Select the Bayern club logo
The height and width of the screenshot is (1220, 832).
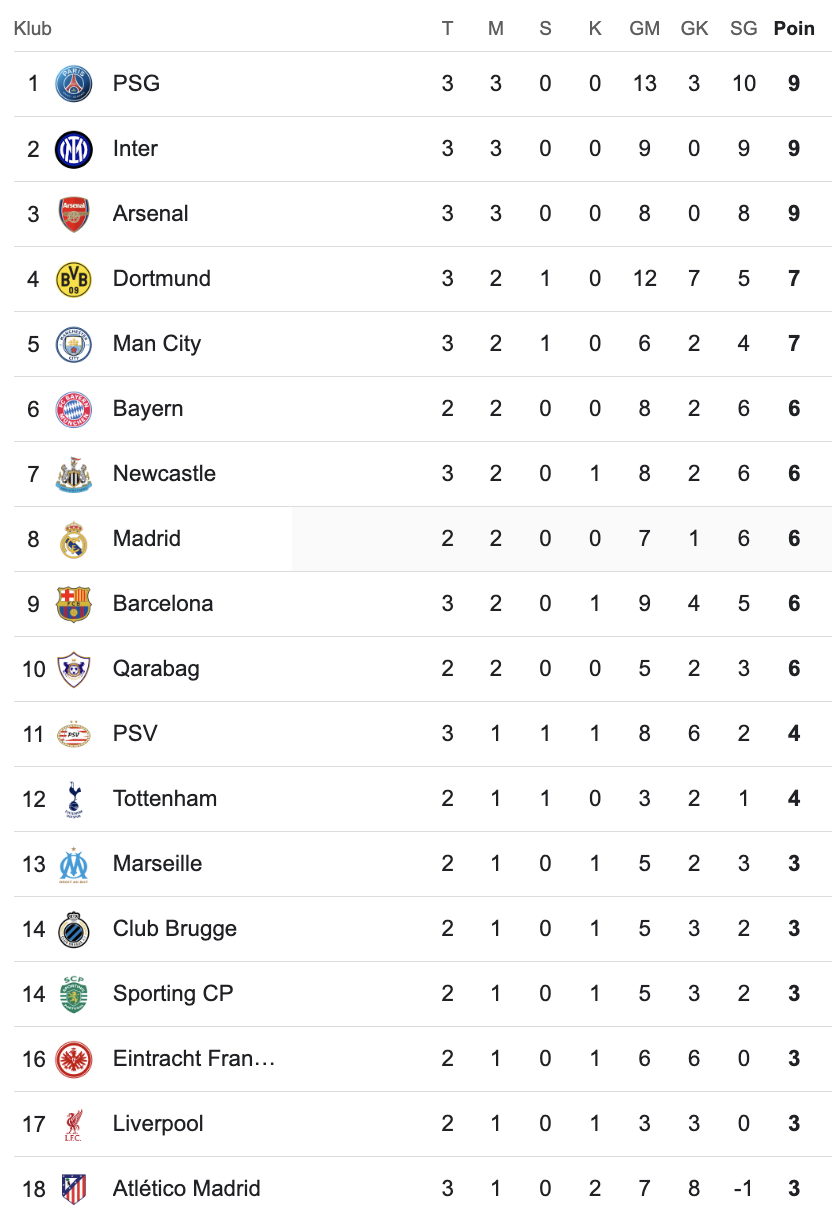click(x=73, y=409)
